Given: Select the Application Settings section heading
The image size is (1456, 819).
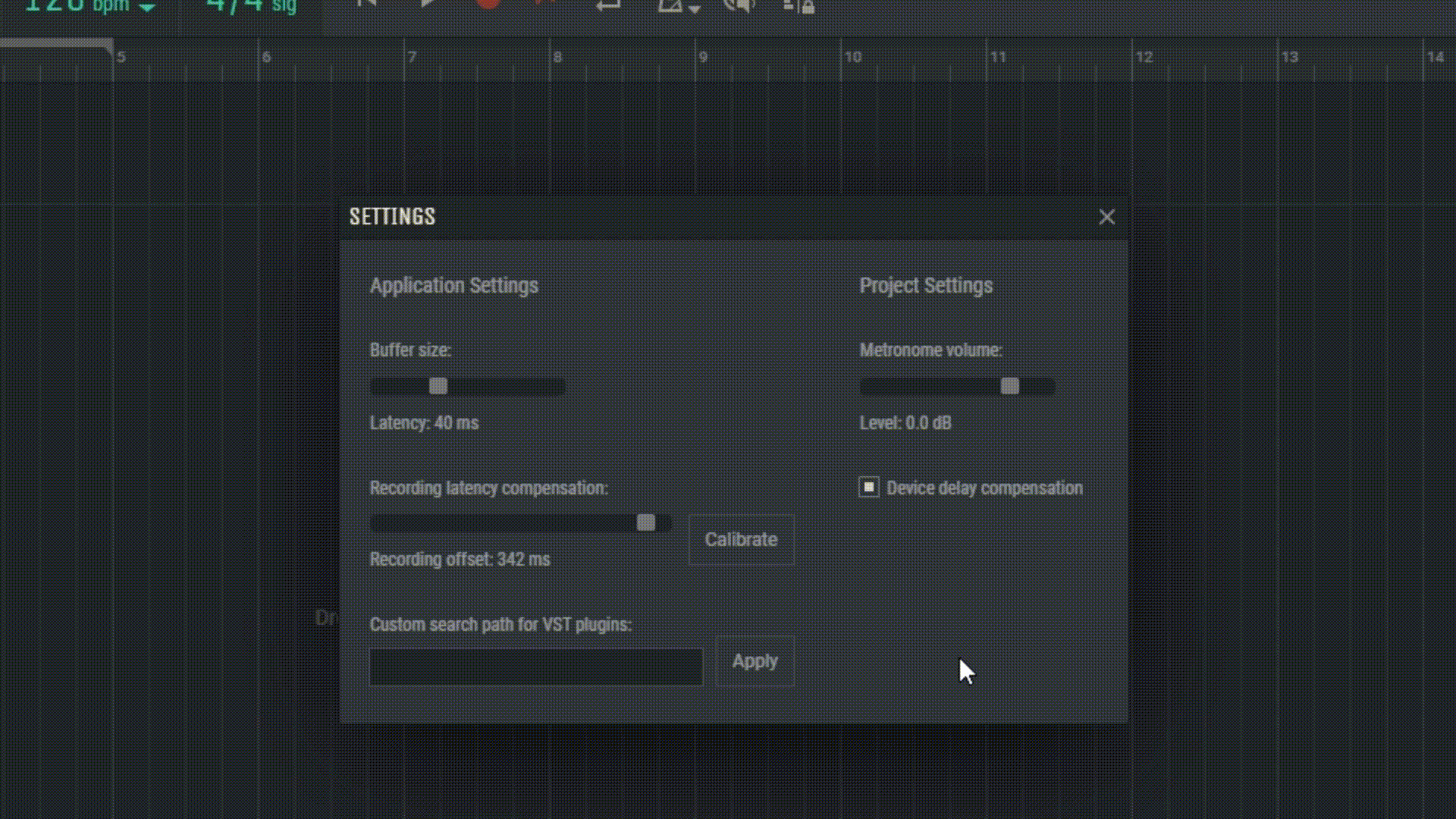Looking at the screenshot, I should tap(453, 286).
